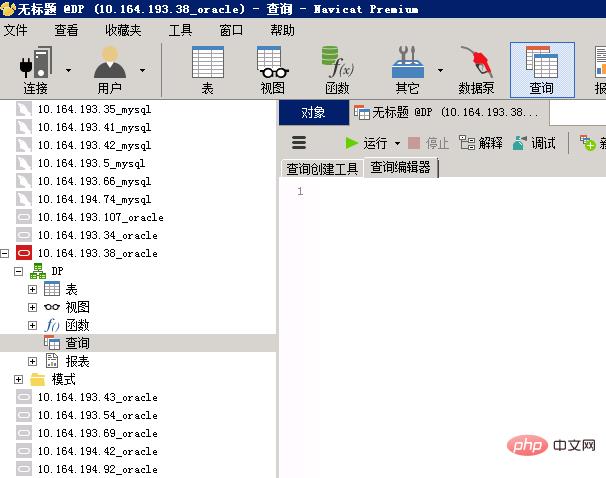The image size is (606, 478).
Task: Open the 工具 menu
Action: pos(180,30)
